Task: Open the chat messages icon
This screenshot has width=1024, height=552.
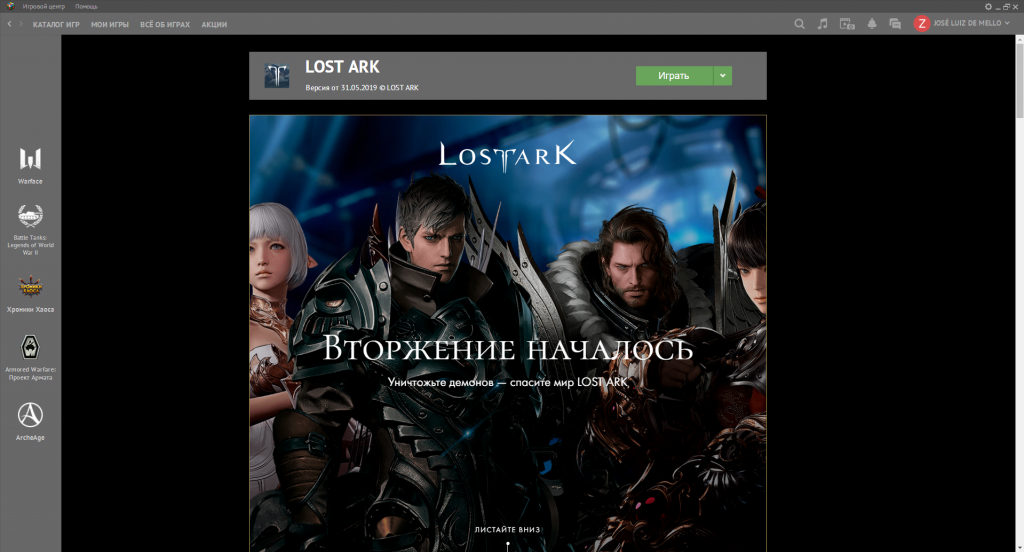Action: 895,24
